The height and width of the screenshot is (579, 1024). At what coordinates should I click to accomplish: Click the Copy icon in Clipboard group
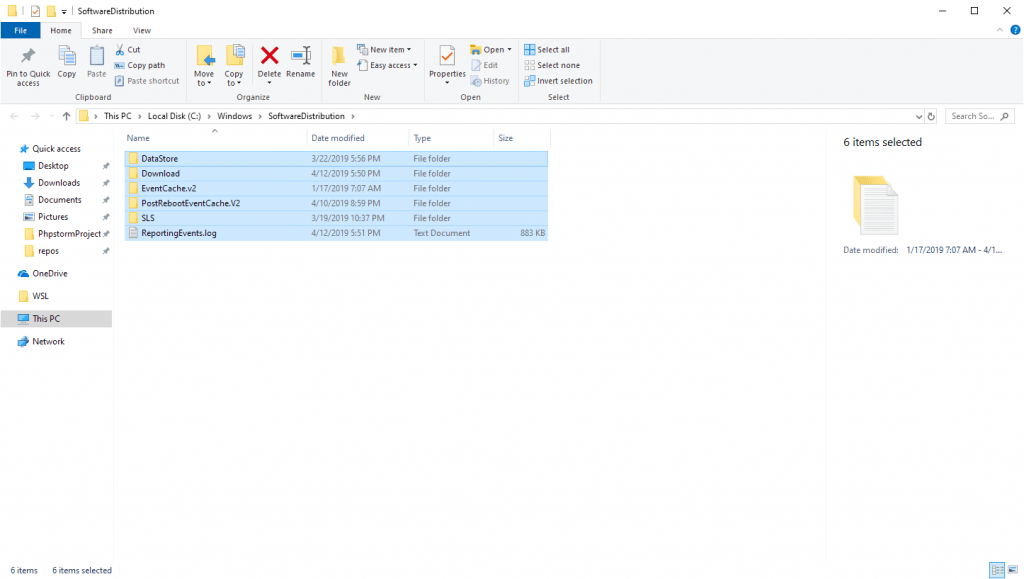(x=67, y=61)
